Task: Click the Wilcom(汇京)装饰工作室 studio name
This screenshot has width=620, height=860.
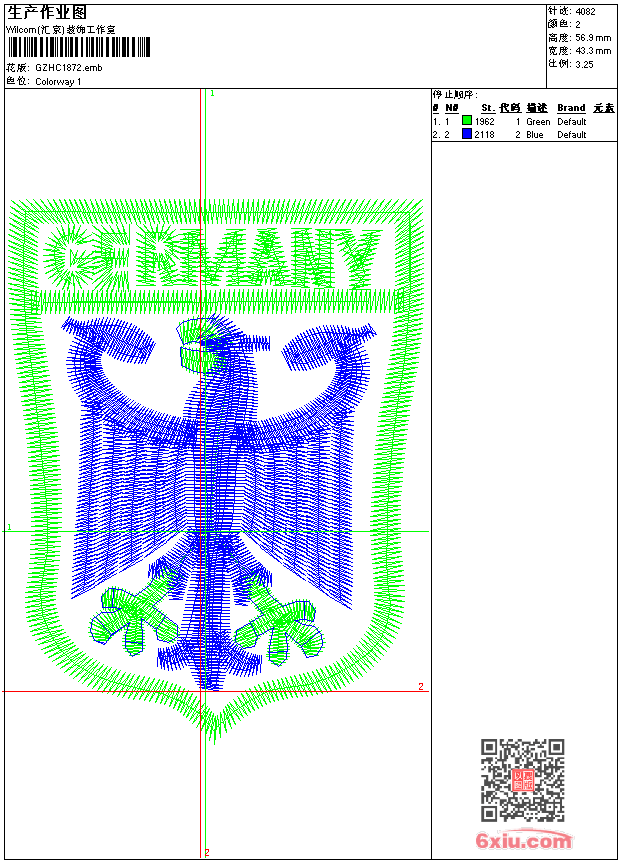Action: (x=60, y=30)
